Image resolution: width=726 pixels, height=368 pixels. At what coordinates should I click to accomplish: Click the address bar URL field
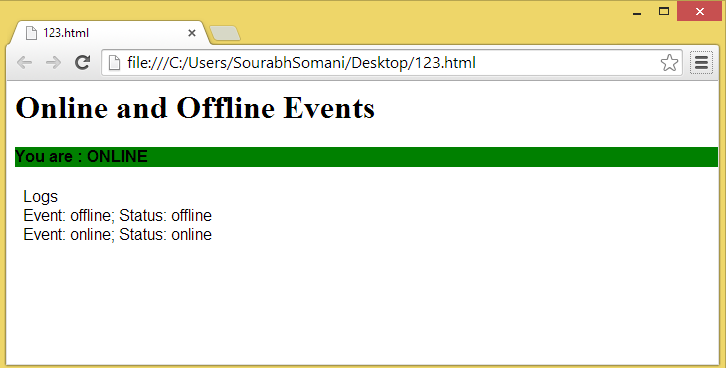coord(391,62)
